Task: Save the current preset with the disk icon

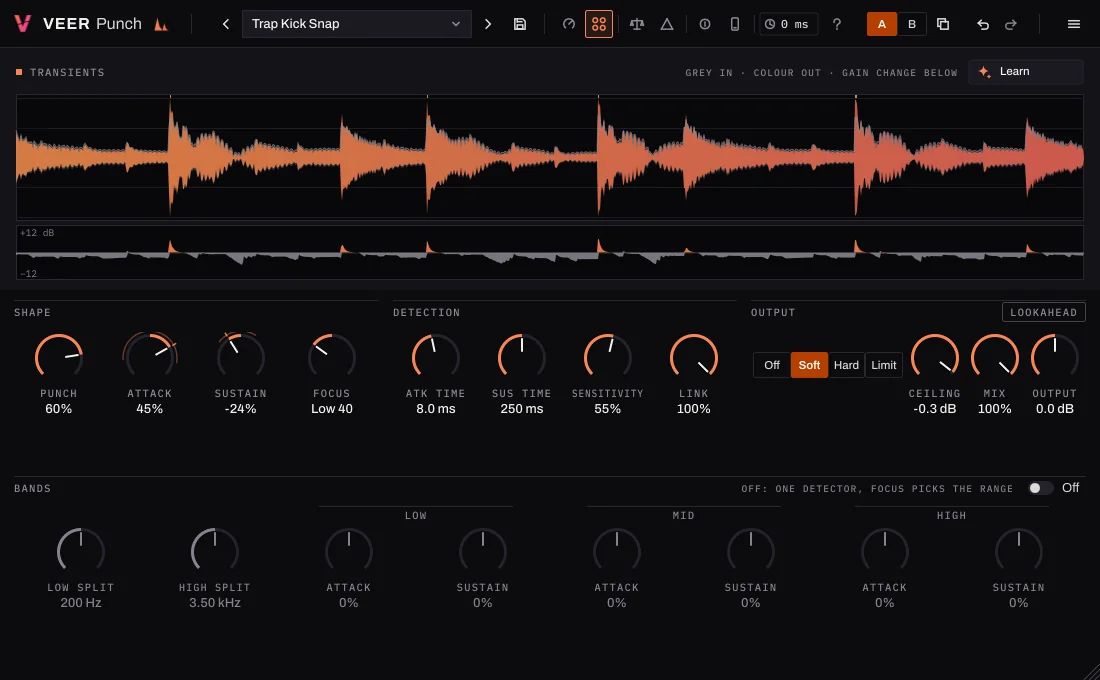Action: point(520,24)
